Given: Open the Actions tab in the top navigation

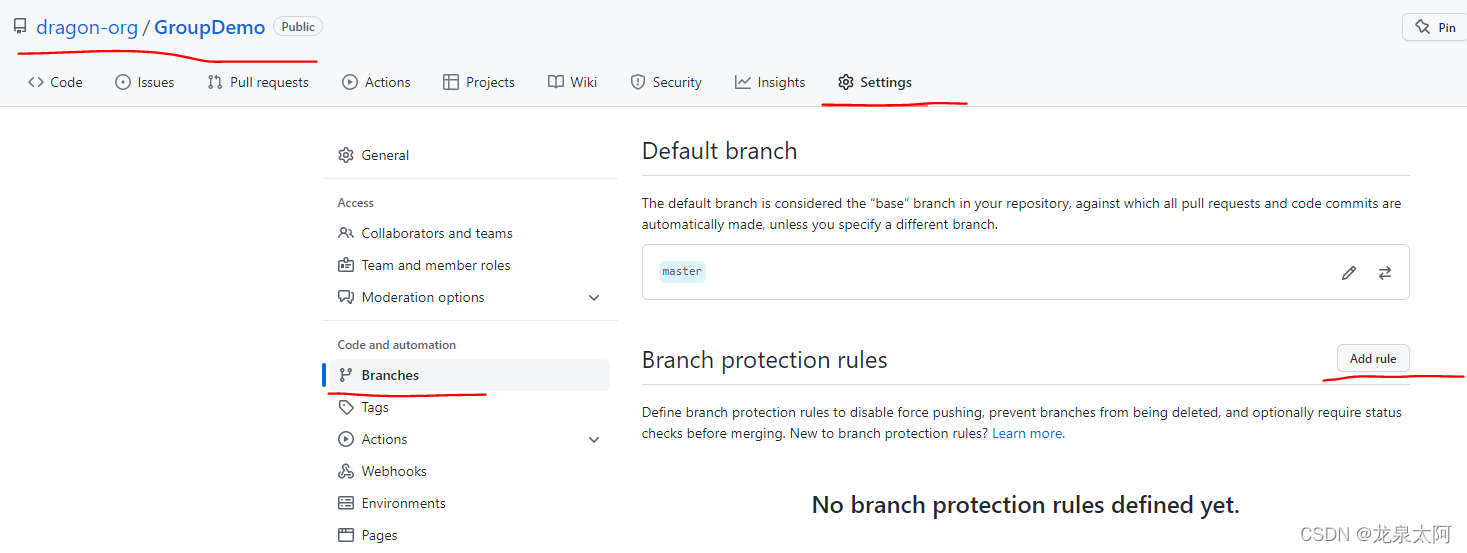Looking at the screenshot, I should (376, 82).
